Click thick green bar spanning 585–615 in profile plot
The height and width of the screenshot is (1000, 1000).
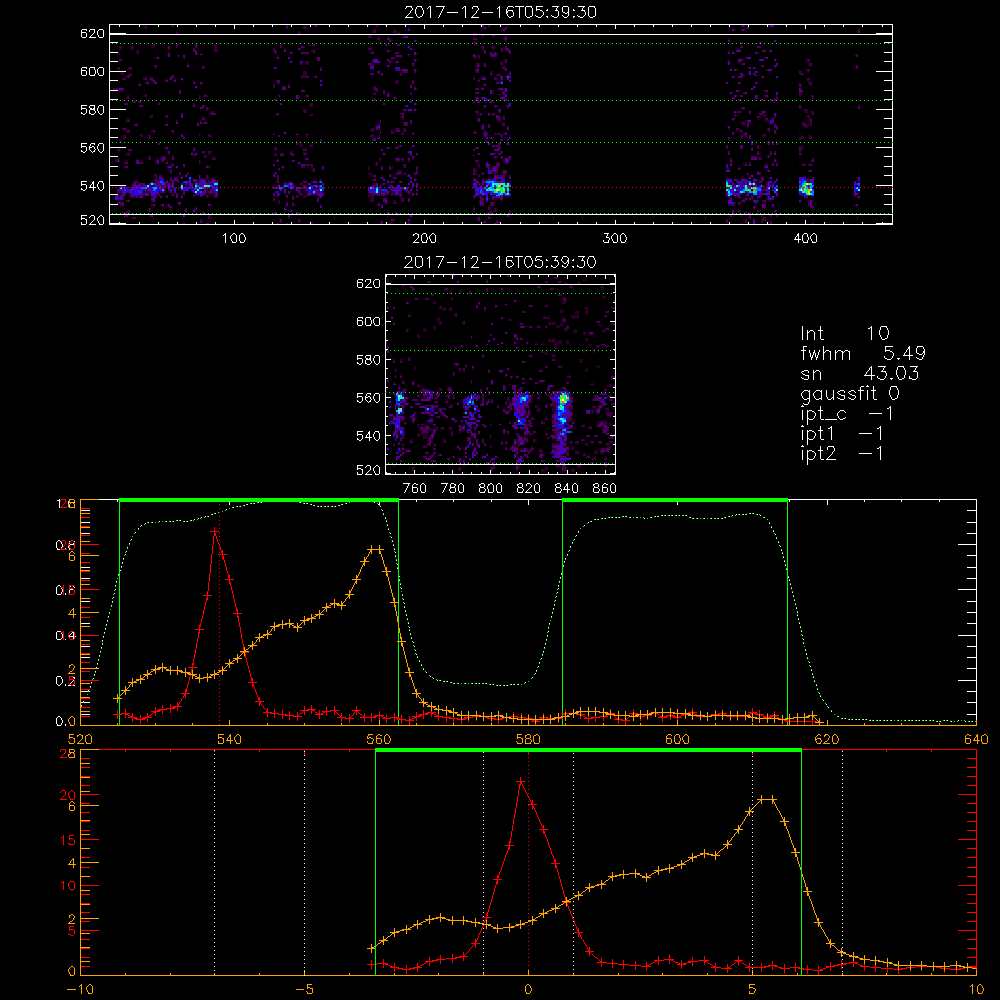point(675,501)
